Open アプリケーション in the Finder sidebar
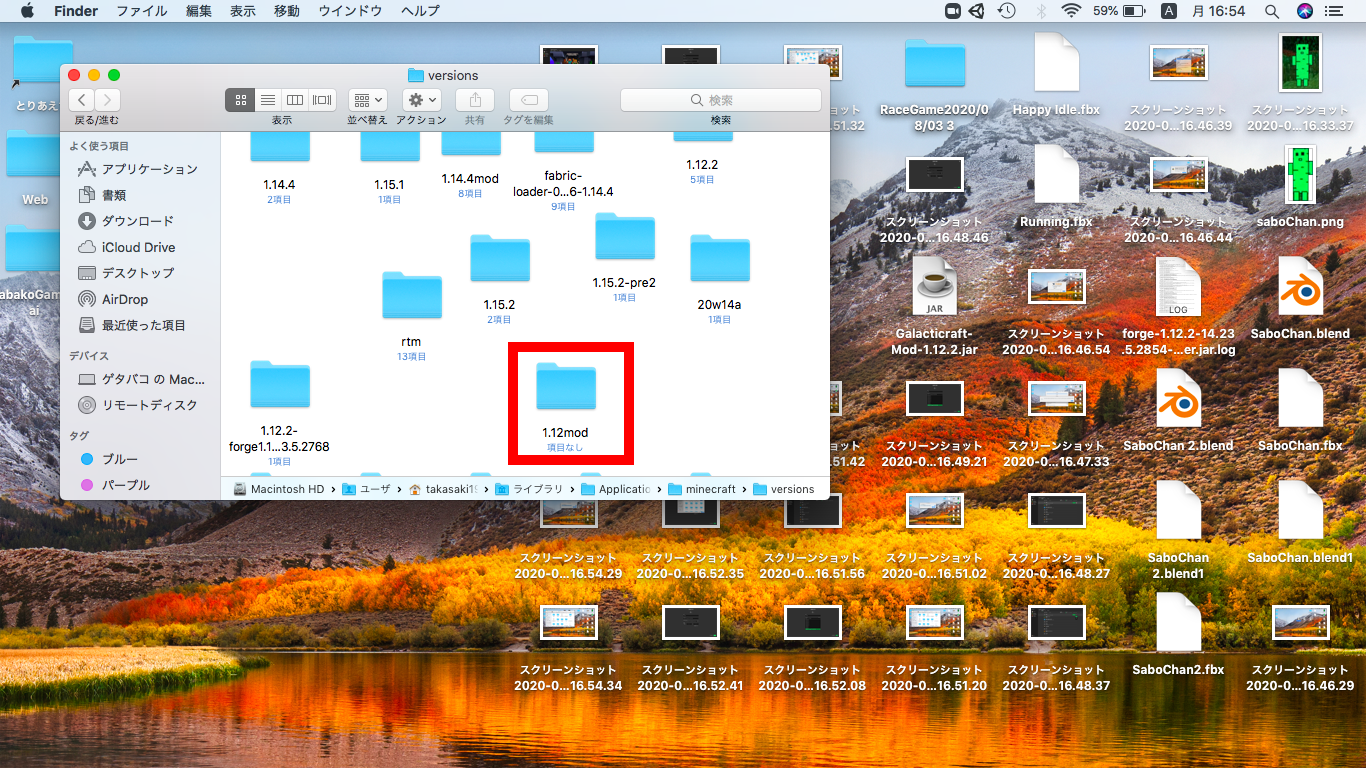The width and height of the screenshot is (1366, 768). pos(136,169)
